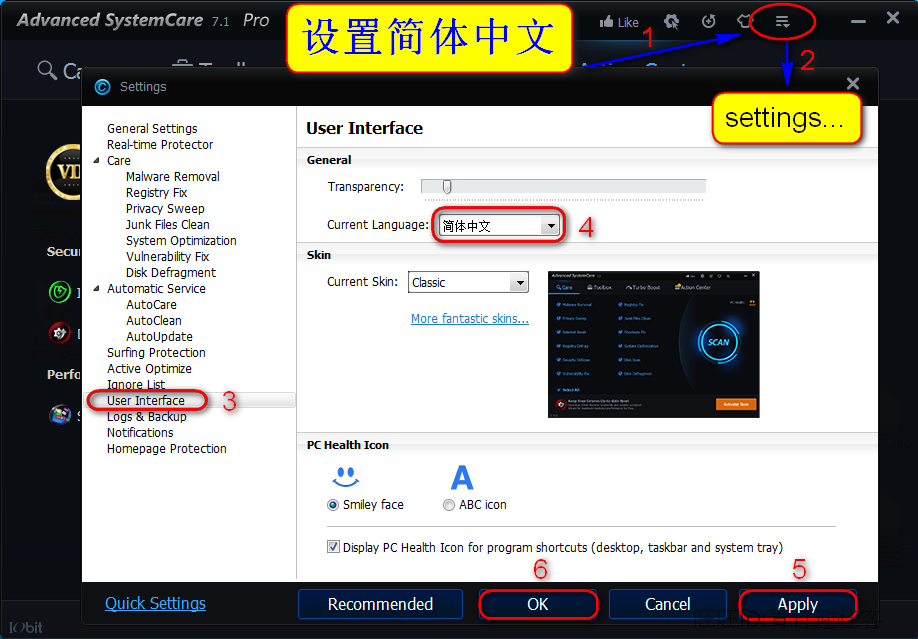918x639 pixels.
Task: Click the Smiley face health icon
Action: pos(345,477)
